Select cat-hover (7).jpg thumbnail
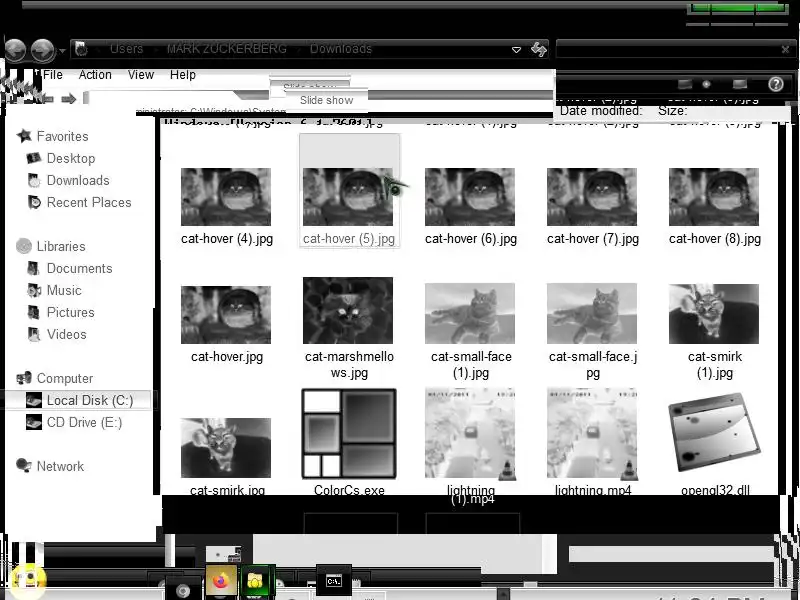 coord(592,197)
